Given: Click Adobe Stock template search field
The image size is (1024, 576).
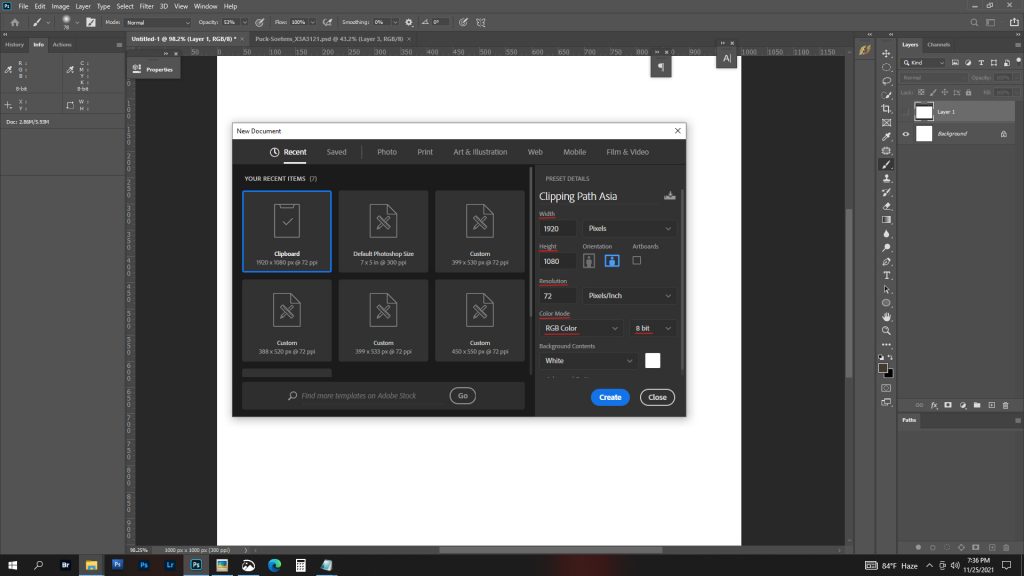Looking at the screenshot, I should (x=359, y=396).
